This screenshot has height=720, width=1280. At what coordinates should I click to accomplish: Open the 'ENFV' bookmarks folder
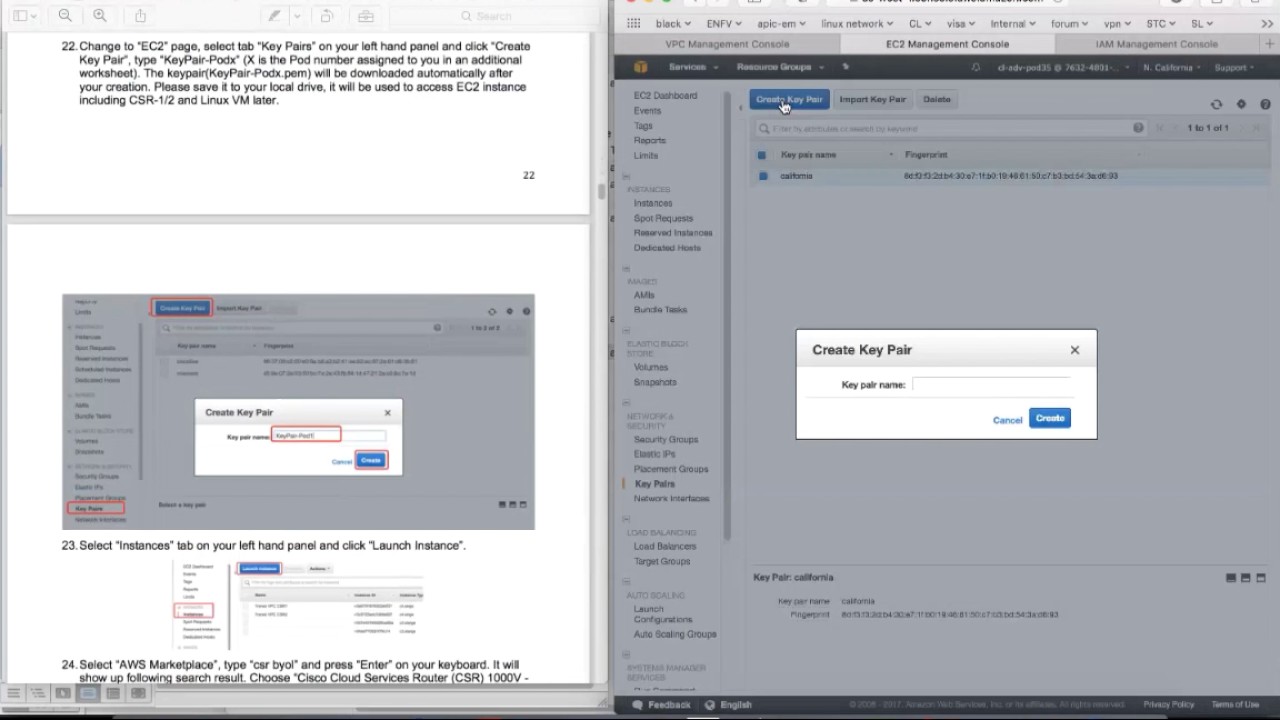point(724,23)
